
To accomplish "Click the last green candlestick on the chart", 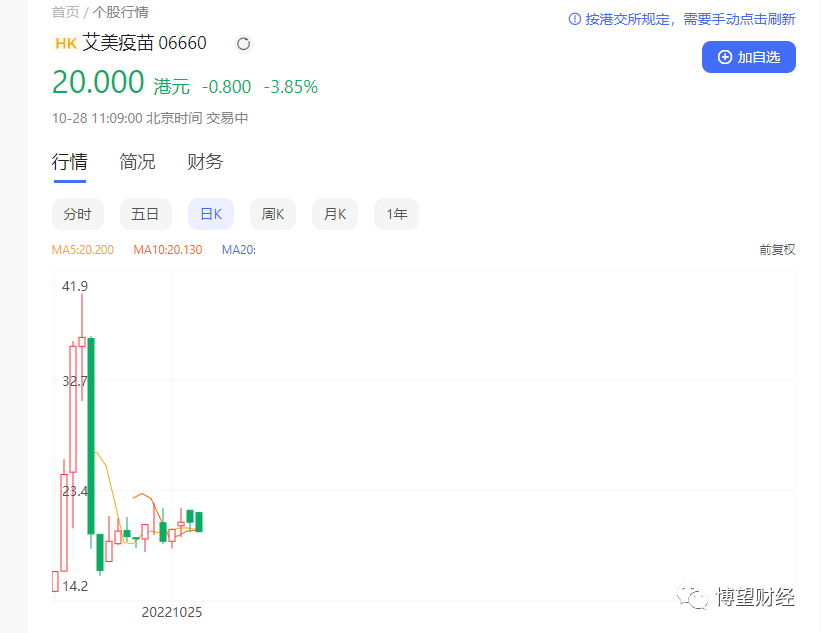I will [199, 522].
